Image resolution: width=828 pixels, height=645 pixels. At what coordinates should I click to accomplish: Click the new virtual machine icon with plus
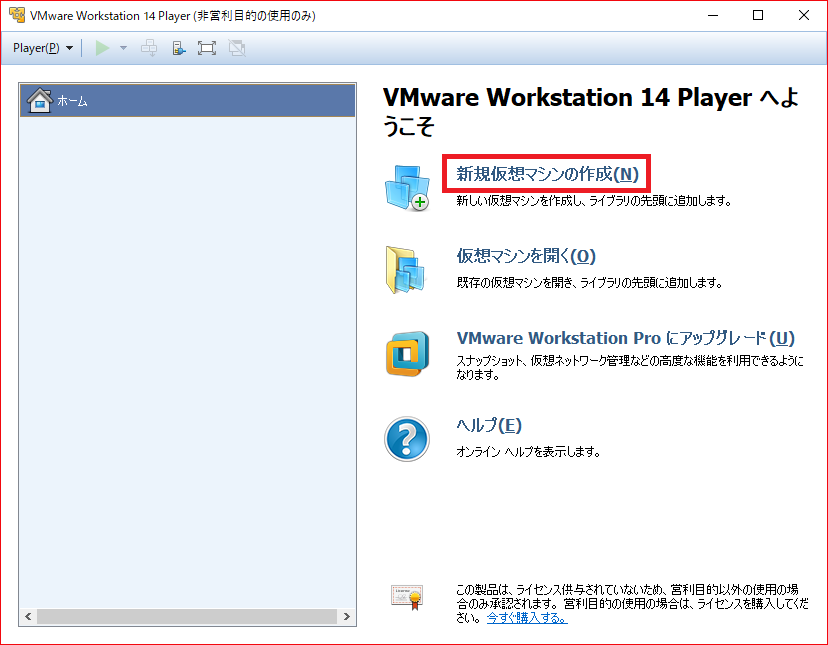(407, 188)
